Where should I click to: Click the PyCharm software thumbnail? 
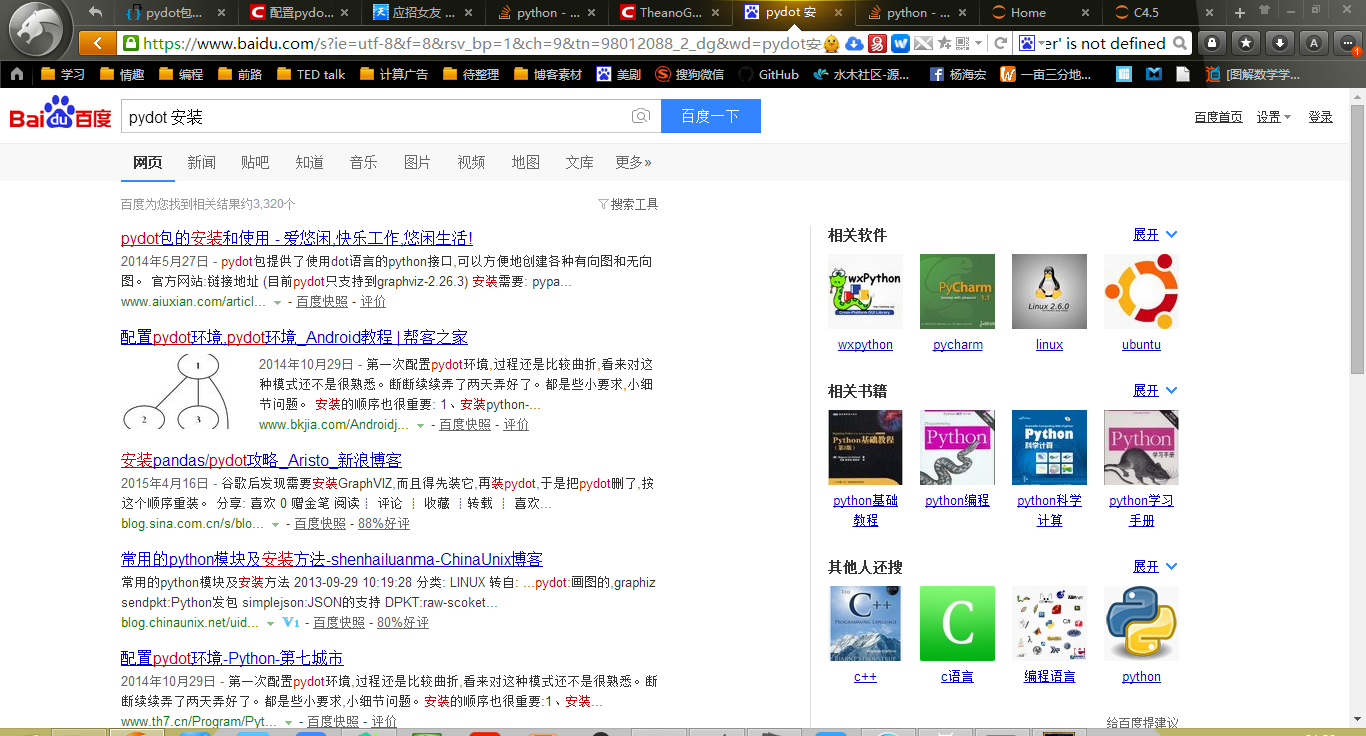(x=957, y=291)
